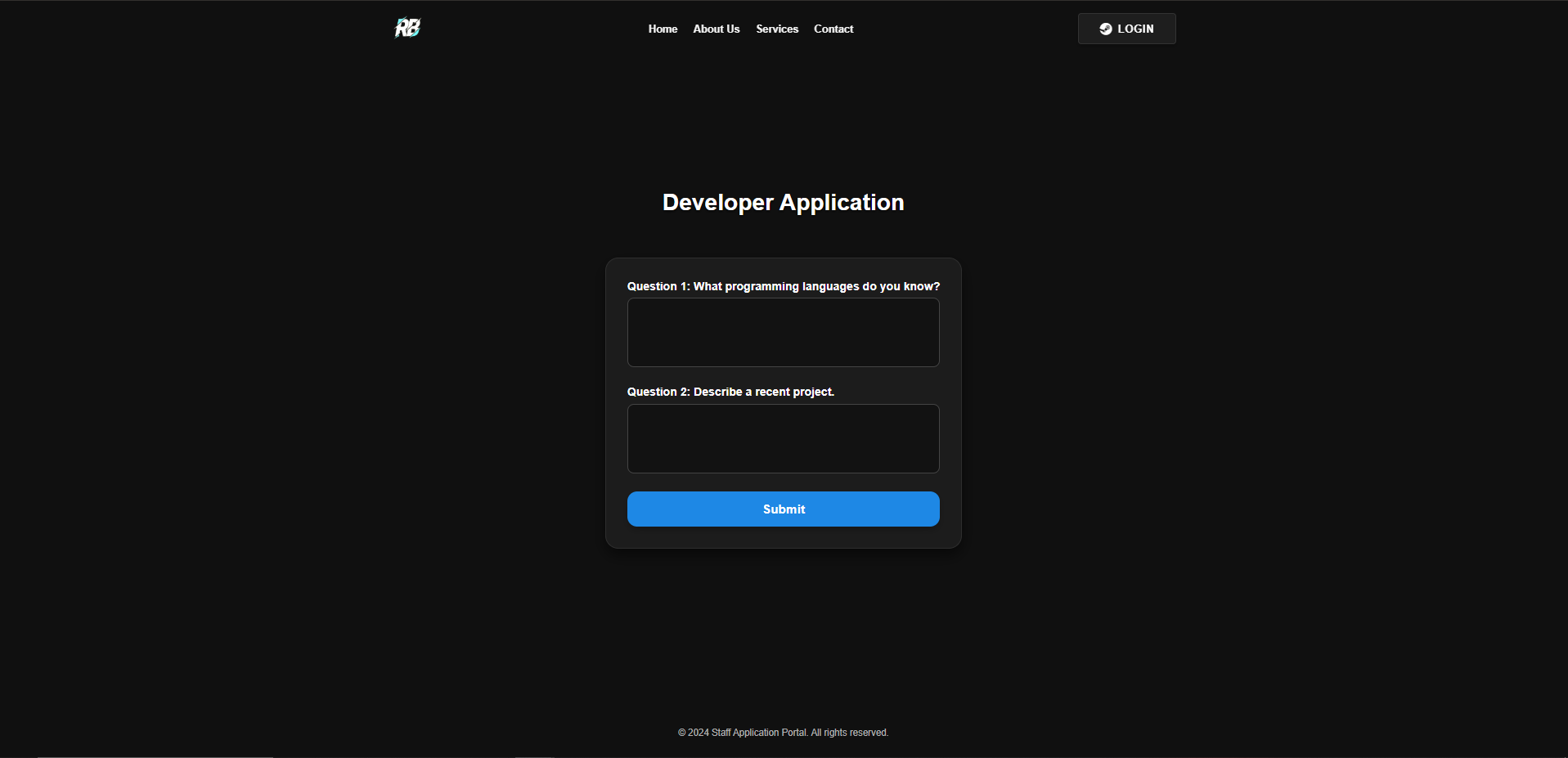Click the copyright footer text
Screen dimensions: 1568x758
(783, 732)
